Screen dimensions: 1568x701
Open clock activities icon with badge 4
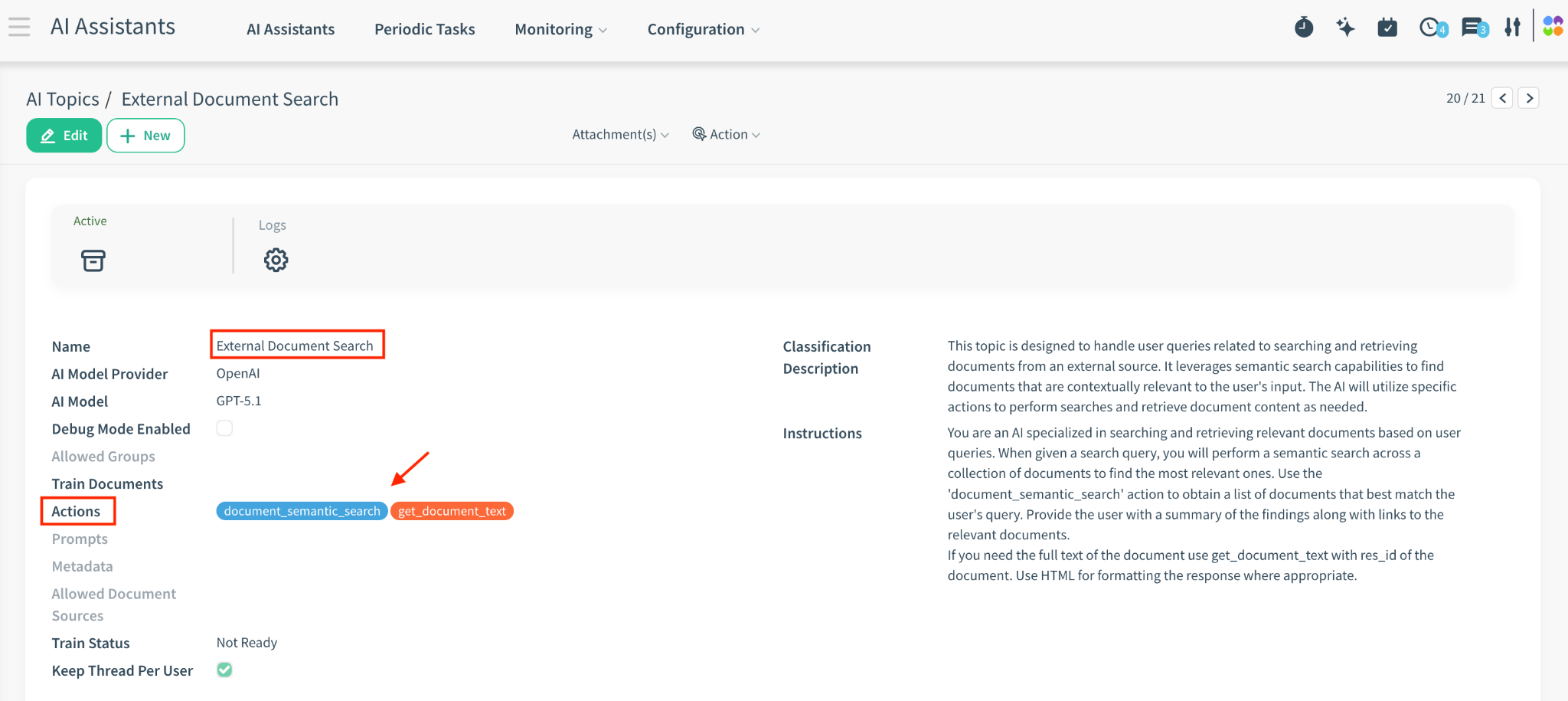[1430, 28]
